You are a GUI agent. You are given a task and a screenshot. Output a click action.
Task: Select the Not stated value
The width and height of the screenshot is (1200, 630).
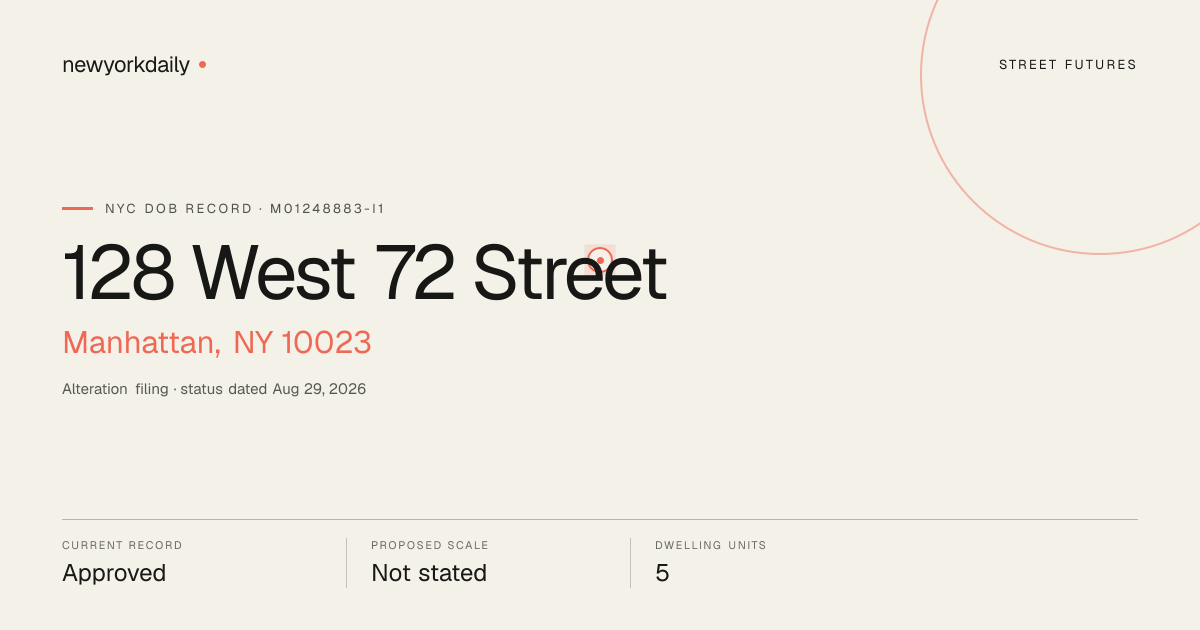[x=429, y=573]
